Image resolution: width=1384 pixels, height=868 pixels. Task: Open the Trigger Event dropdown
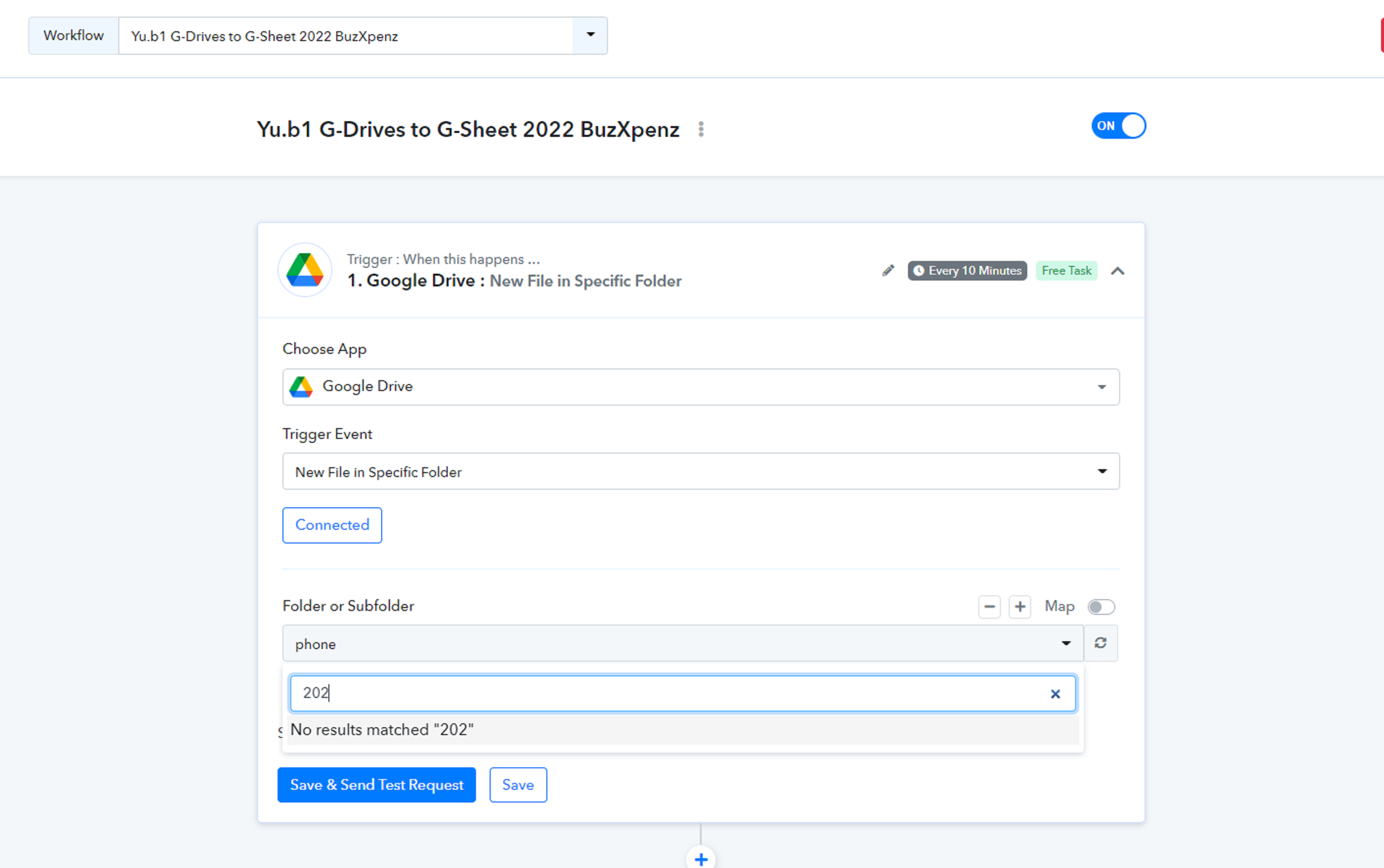pyautogui.click(x=701, y=471)
